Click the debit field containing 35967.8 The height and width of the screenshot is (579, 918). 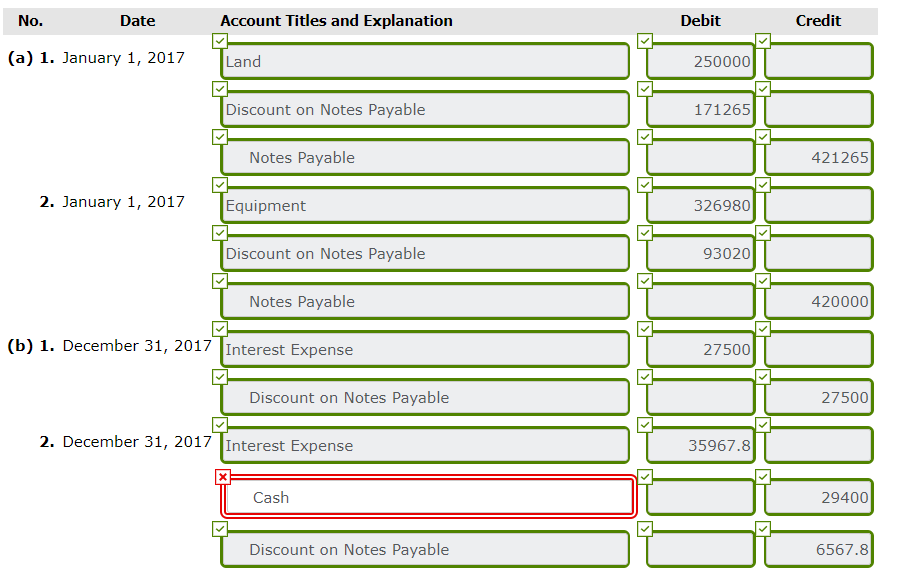tap(700, 445)
